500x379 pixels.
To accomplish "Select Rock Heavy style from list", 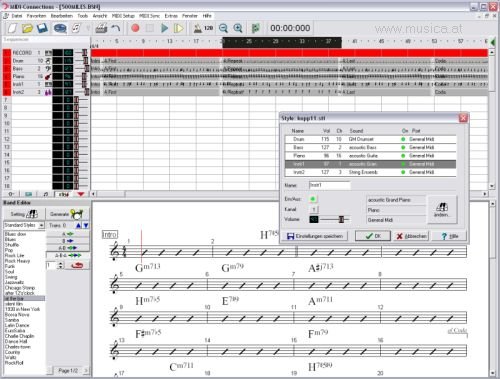I will (x=17, y=261).
